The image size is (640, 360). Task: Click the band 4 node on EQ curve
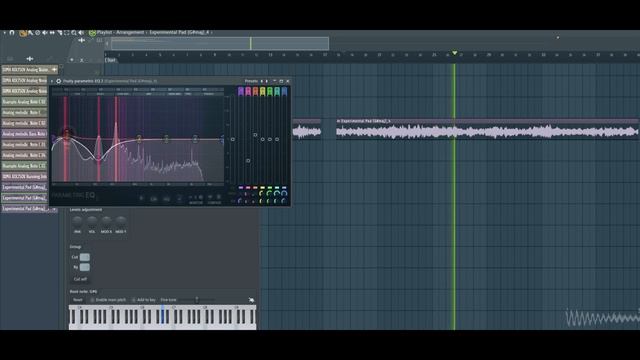point(139,139)
